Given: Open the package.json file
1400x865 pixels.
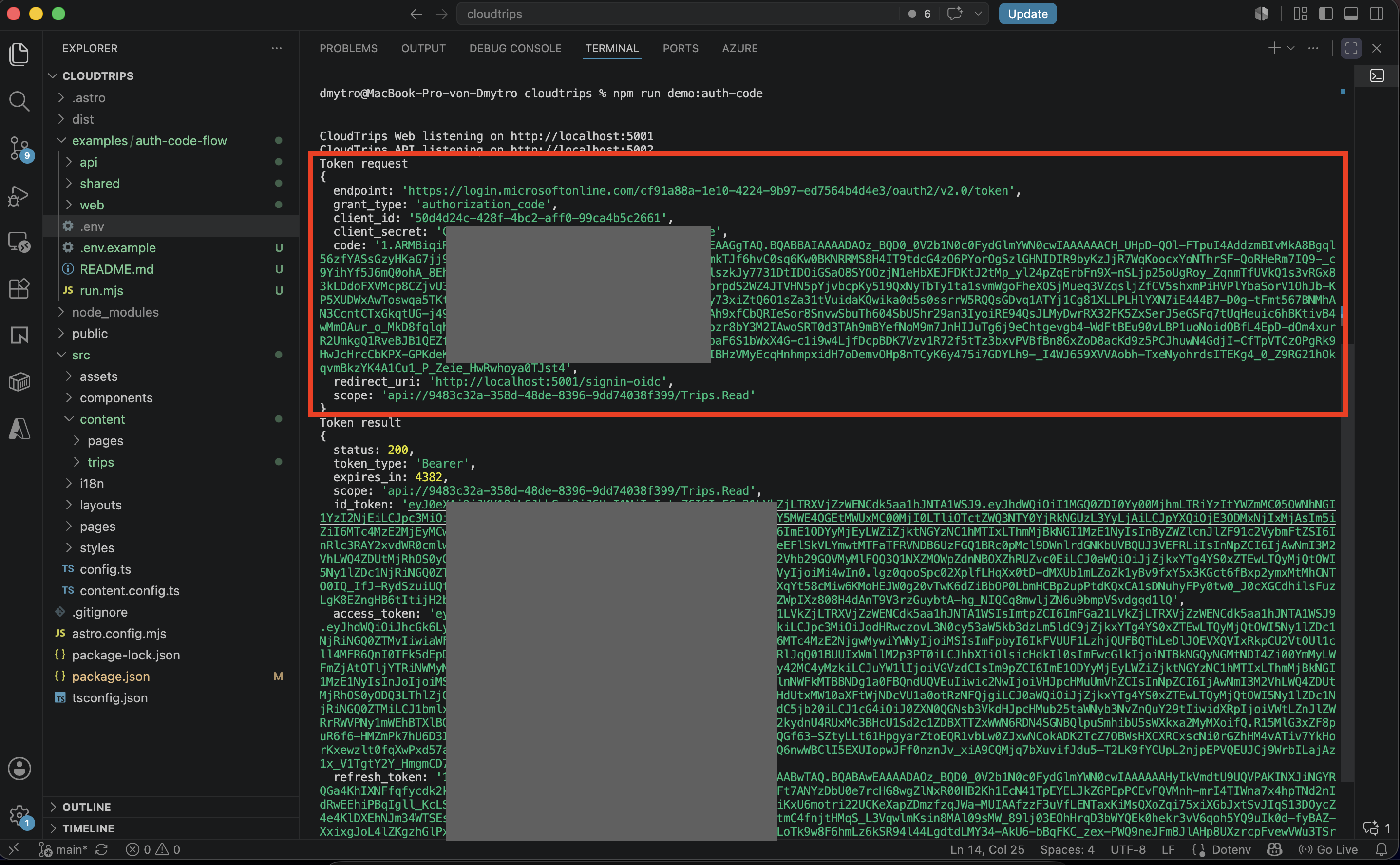Looking at the screenshot, I should point(170,676).
